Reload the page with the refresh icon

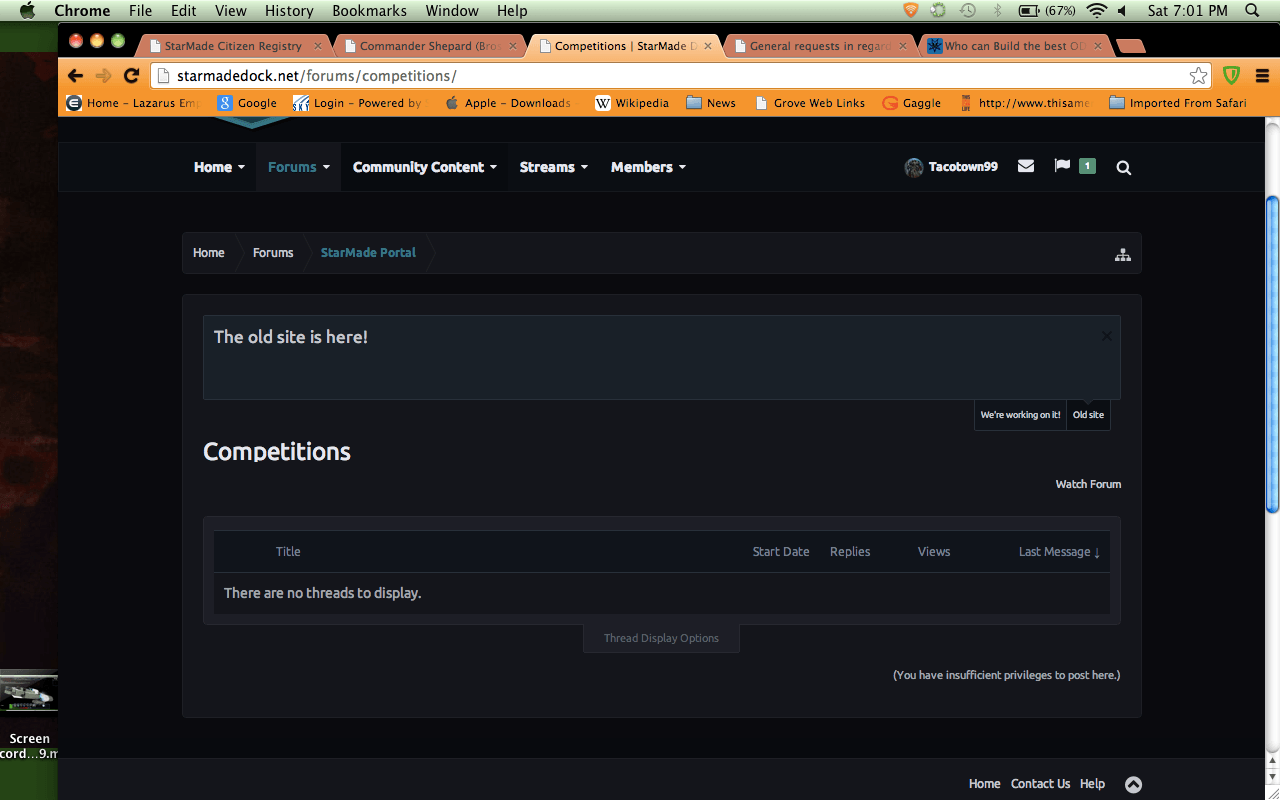131,76
